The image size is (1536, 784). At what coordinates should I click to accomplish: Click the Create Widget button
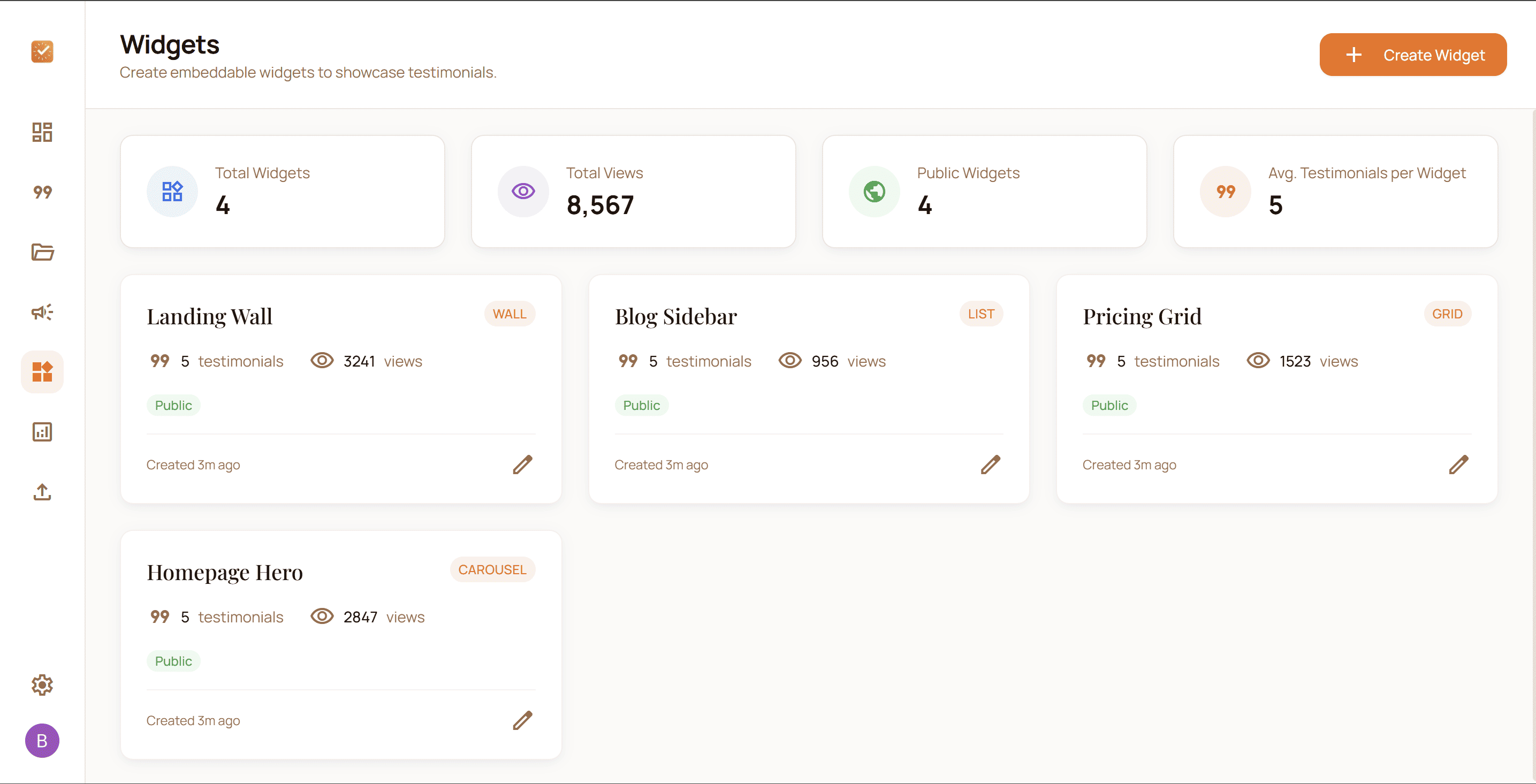[x=1412, y=54]
